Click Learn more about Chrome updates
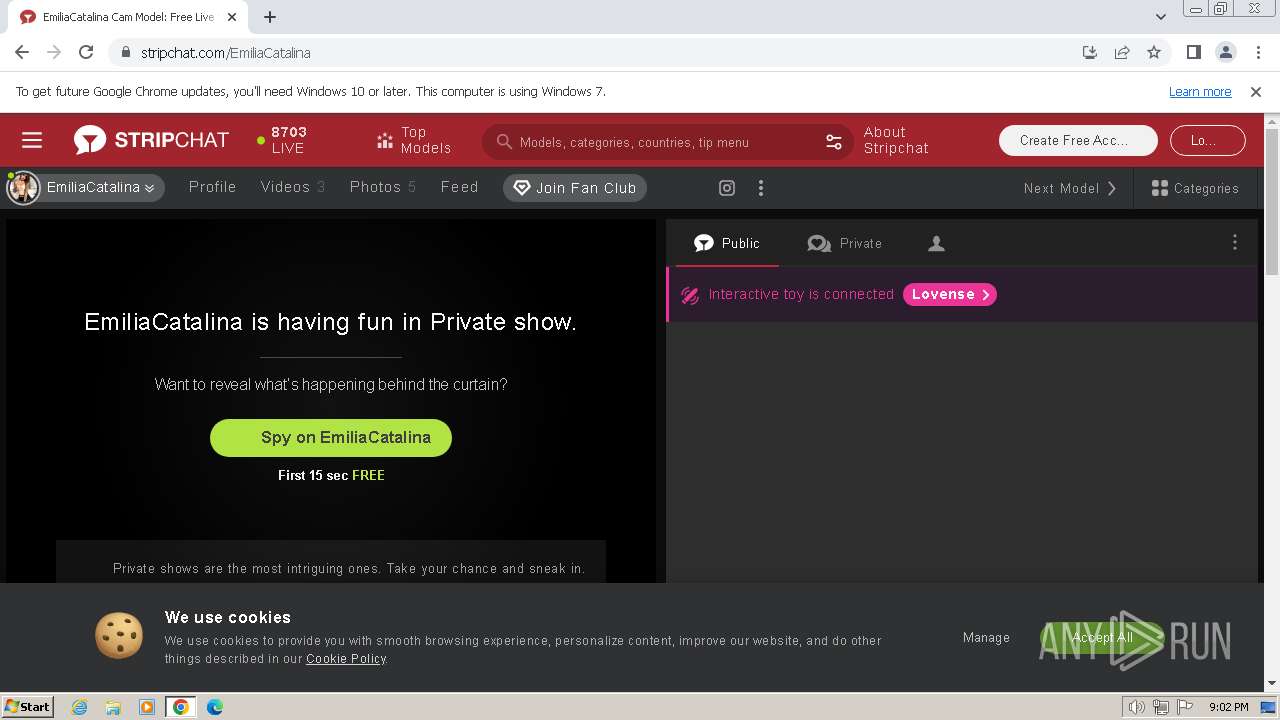 pyautogui.click(x=1200, y=91)
